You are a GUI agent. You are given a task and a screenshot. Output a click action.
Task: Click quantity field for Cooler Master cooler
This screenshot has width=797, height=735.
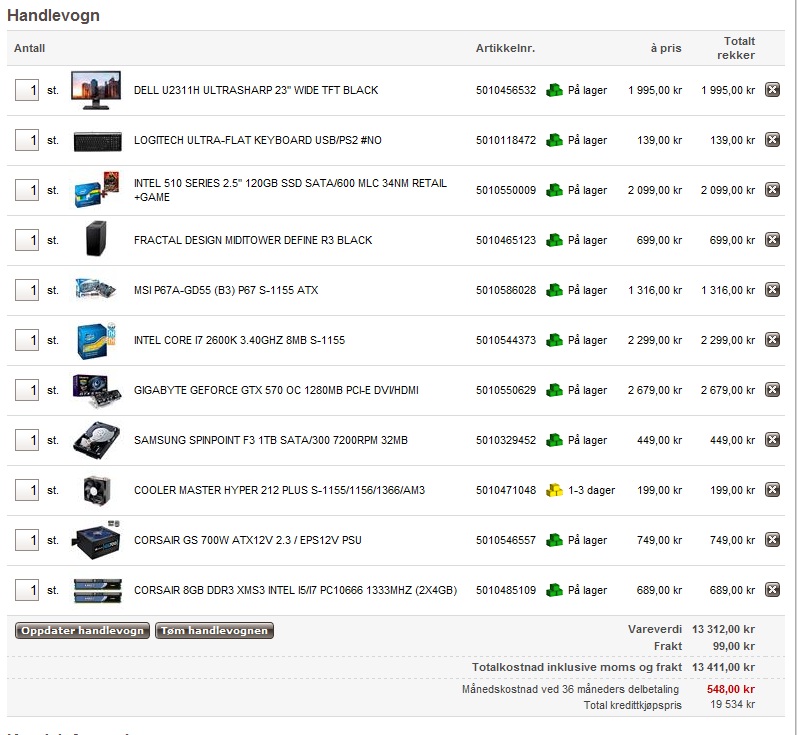click(x=27, y=491)
